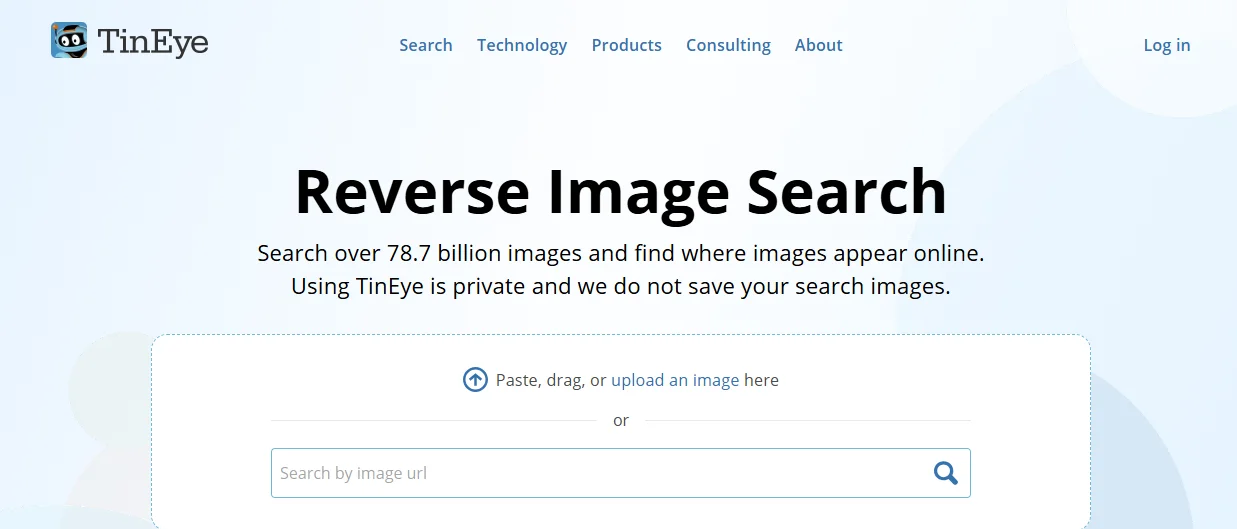Focus the 'Search by image url' field

[621, 473]
